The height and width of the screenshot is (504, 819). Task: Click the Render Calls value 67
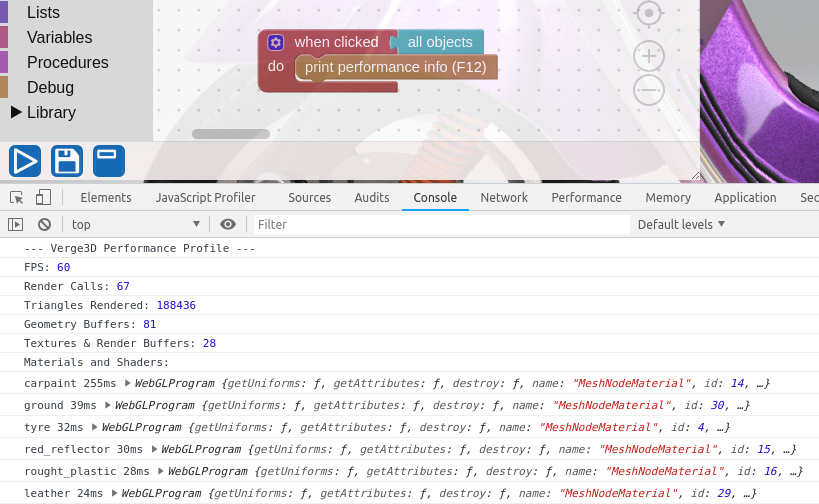(x=123, y=286)
